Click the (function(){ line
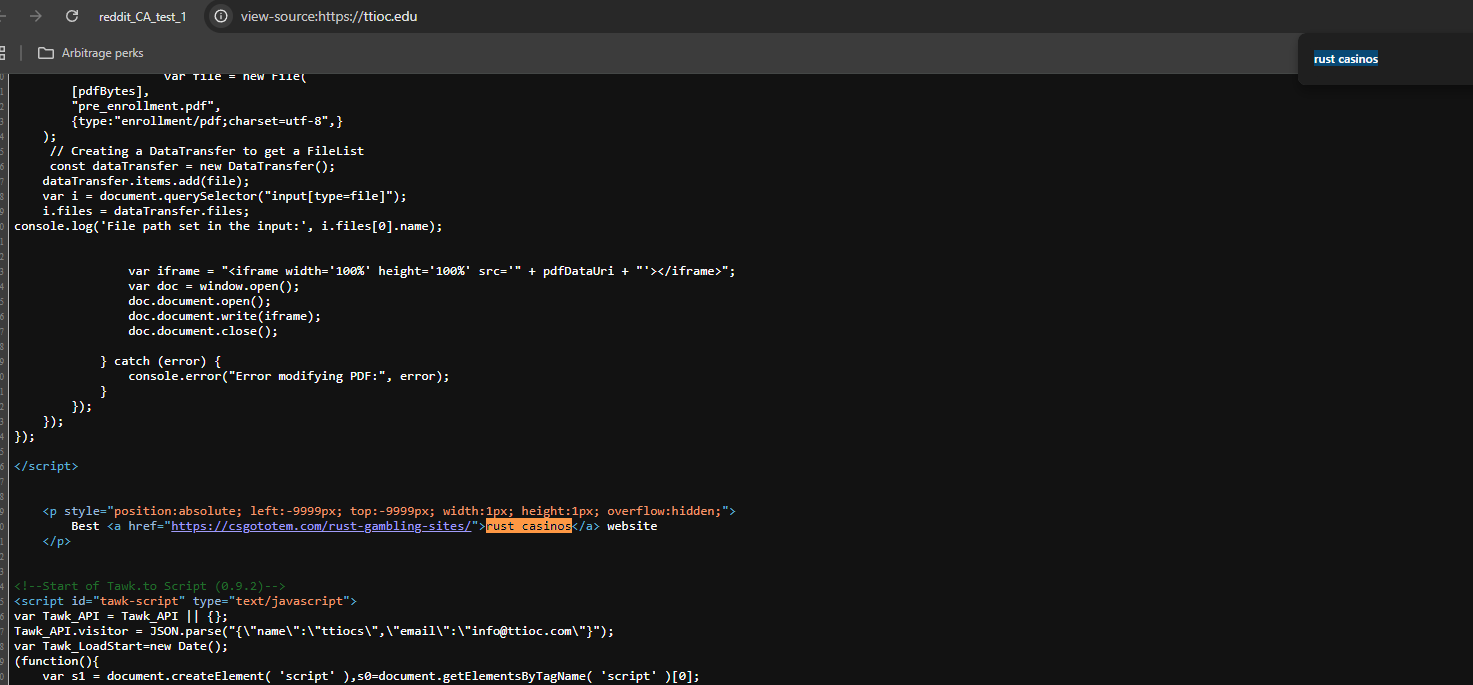 coord(57,661)
